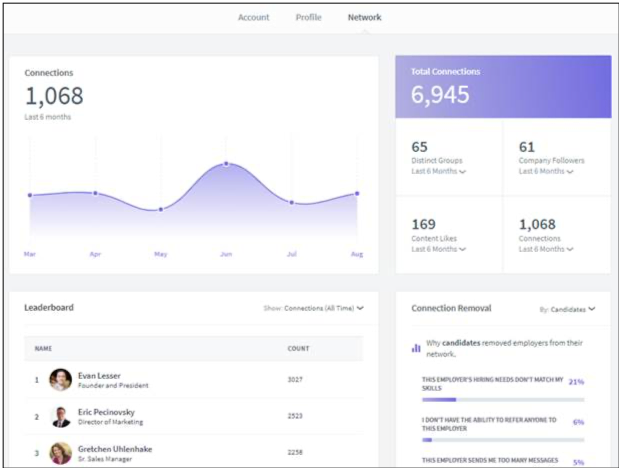The height and width of the screenshot is (468, 619).
Task: Expand Last 6 Months under Company Followers
Action: pyautogui.click(x=546, y=171)
